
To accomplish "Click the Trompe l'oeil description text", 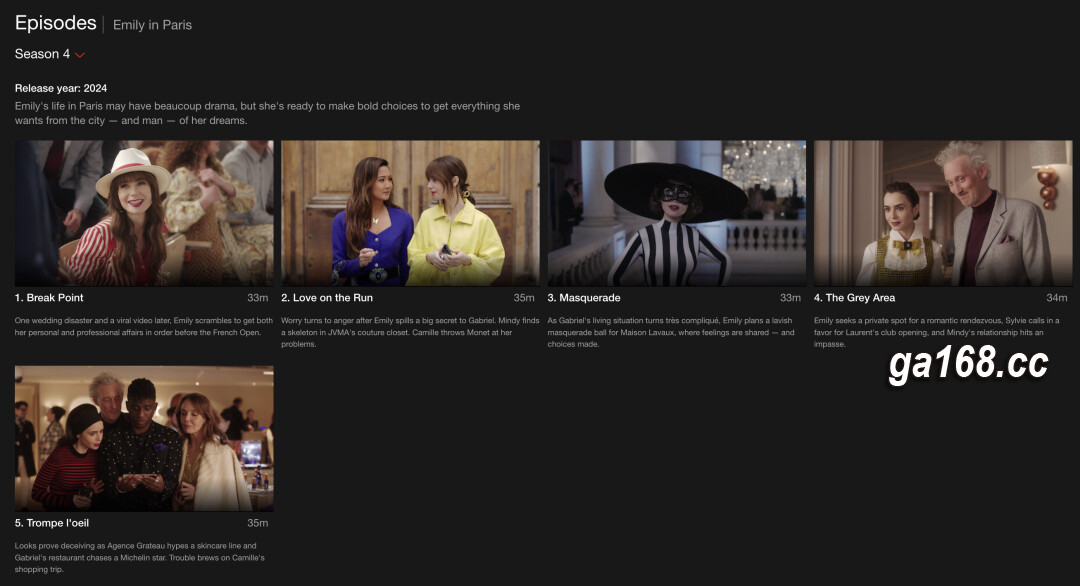I will tap(140, 557).
